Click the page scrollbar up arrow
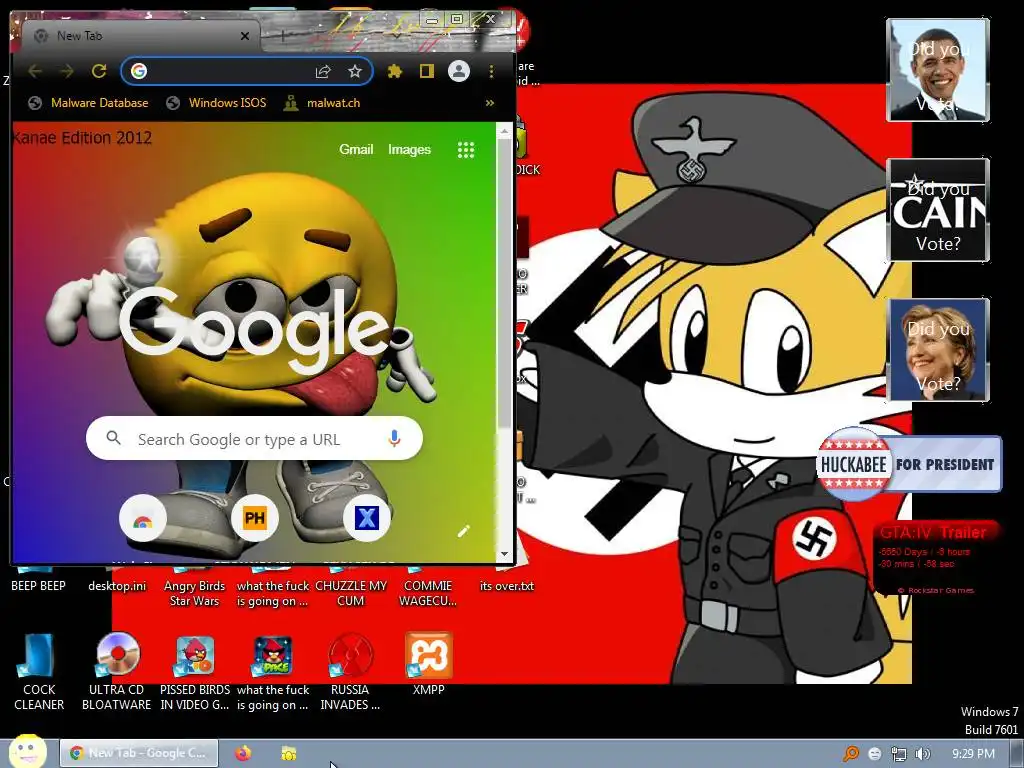The width and height of the screenshot is (1024, 768). click(x=504, y=130)
